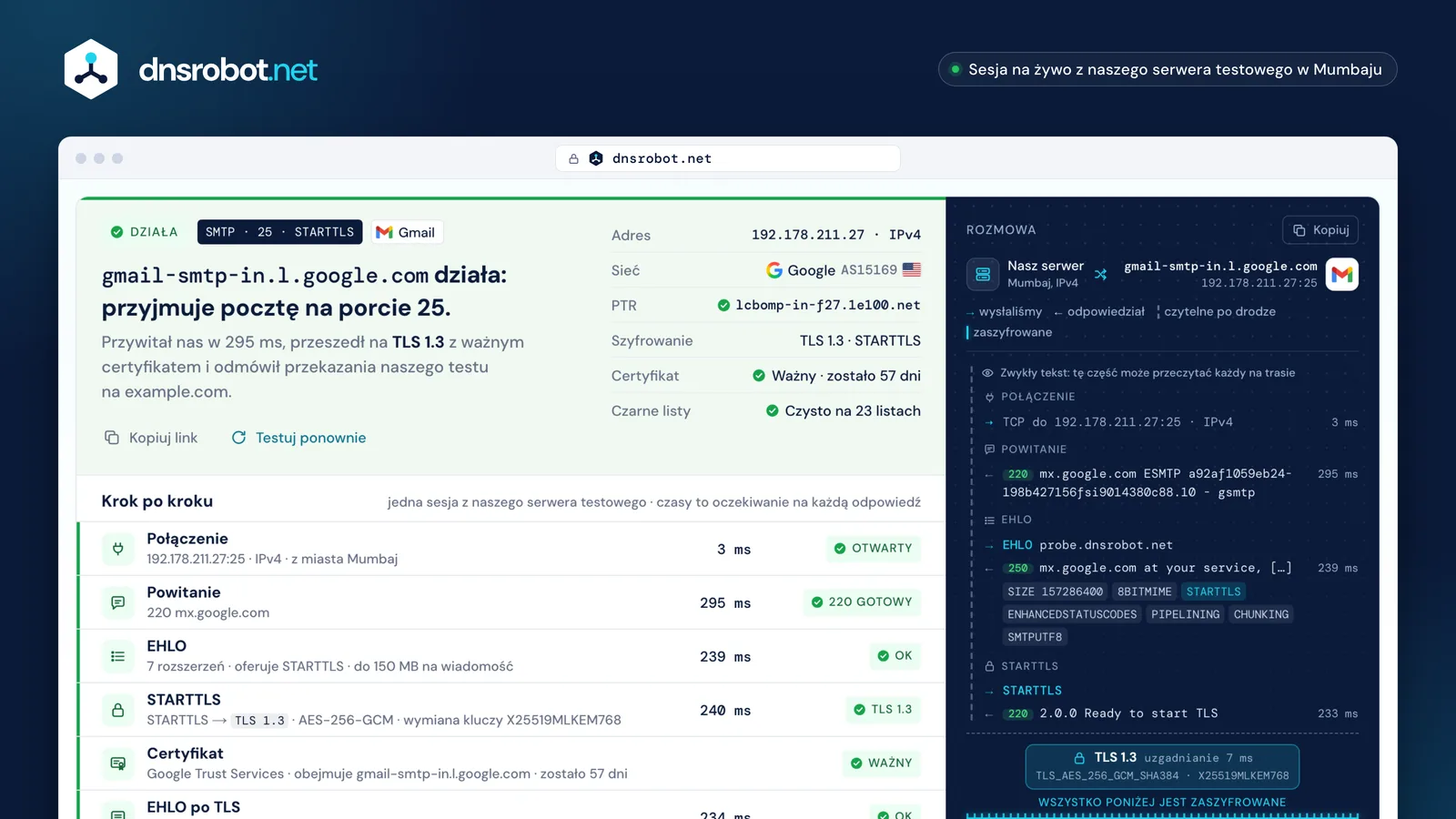Click 'Czysto na 23 listach' blacklist value
Screen dimensions: 1456x819
point(853,411)
